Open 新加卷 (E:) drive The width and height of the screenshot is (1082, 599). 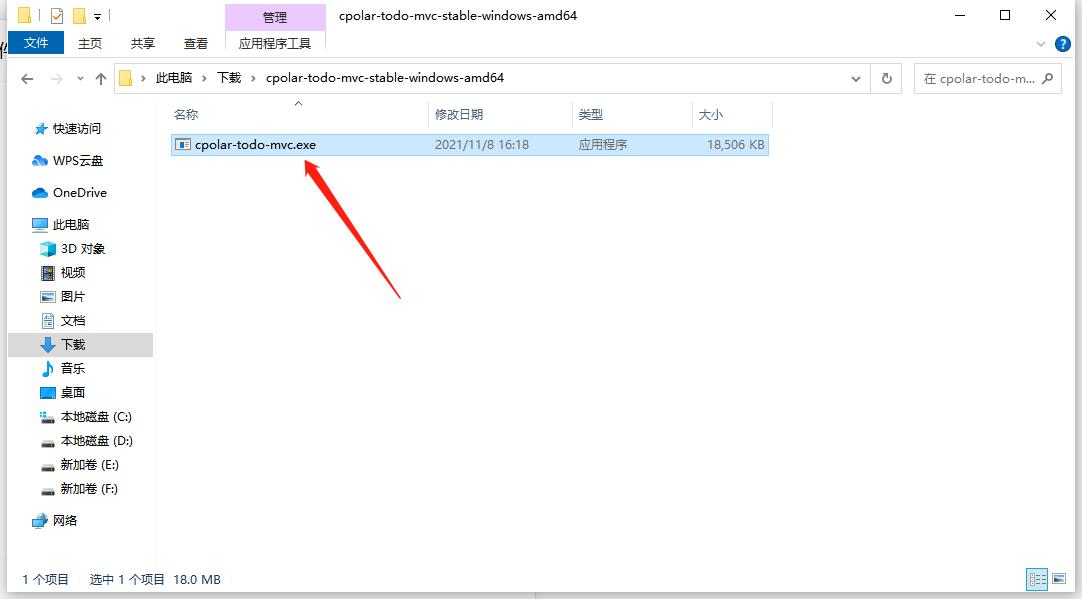coord(89,464)
